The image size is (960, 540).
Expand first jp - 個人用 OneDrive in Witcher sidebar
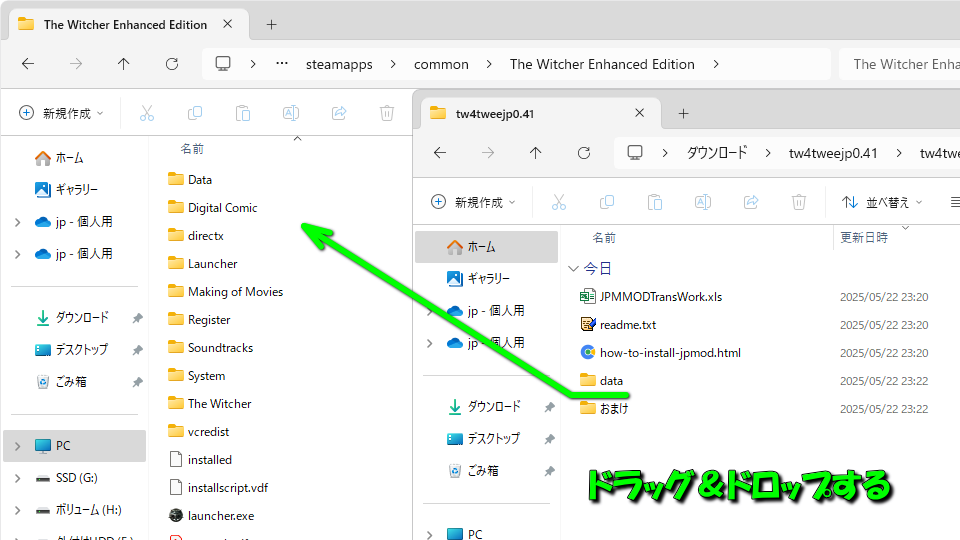pyautogui.click(x=18, y=222)
